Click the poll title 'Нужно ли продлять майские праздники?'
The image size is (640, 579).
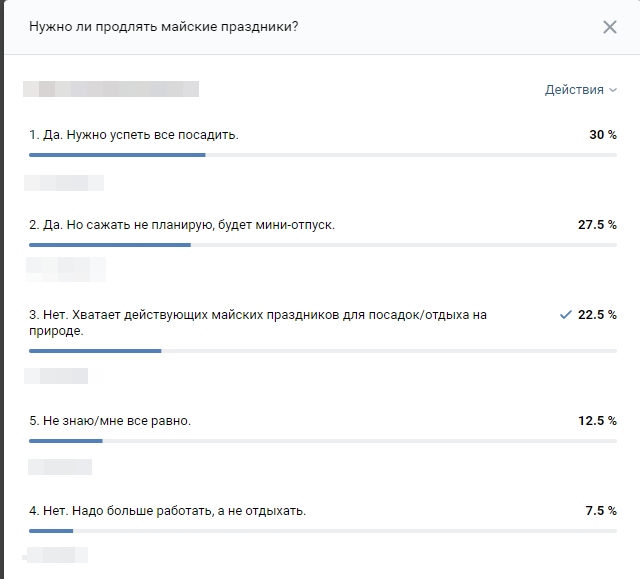(x=163, y=27)
